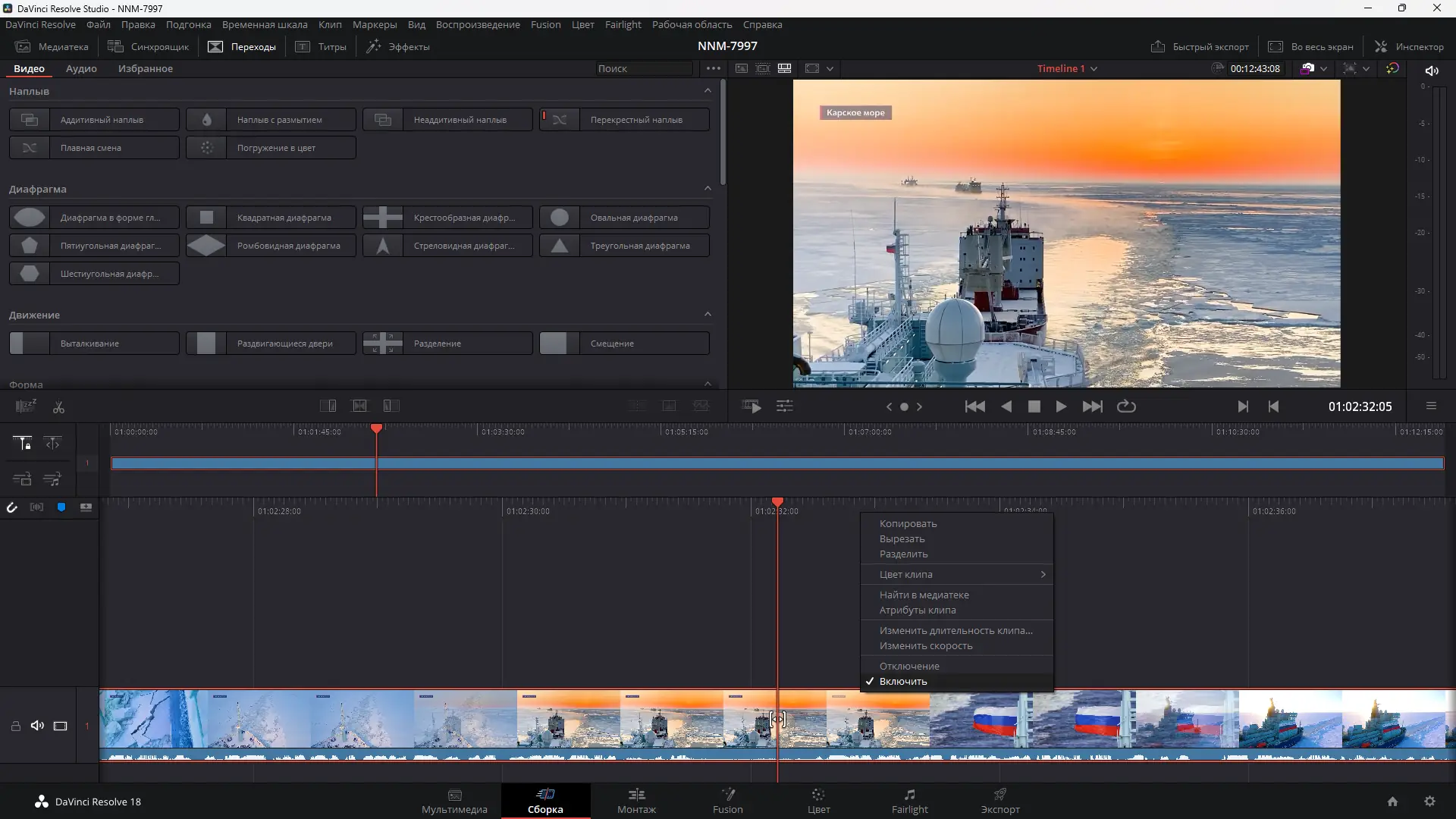Click the red playhead on upper ruler
This screenshot has width=1456, height=819.
(376, 429)
